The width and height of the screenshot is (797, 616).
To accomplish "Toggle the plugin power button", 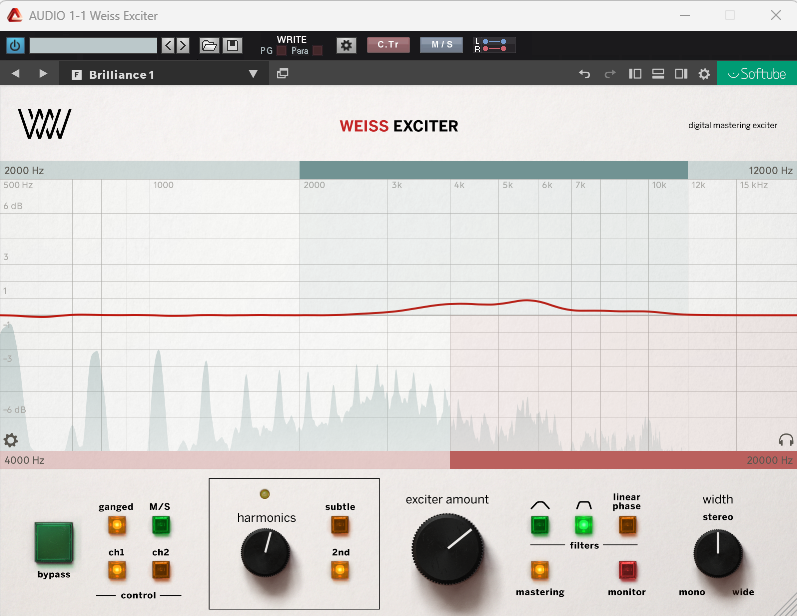I will [x=15, y=45].
